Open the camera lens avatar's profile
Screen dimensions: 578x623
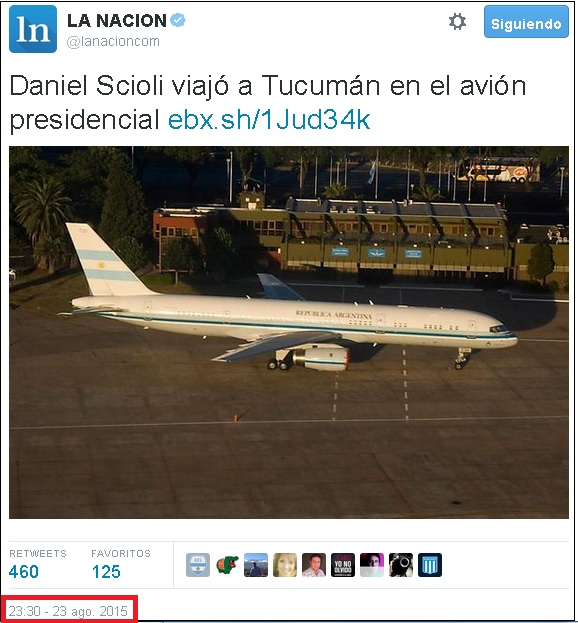pyautogui.click(x=401, y=565)
